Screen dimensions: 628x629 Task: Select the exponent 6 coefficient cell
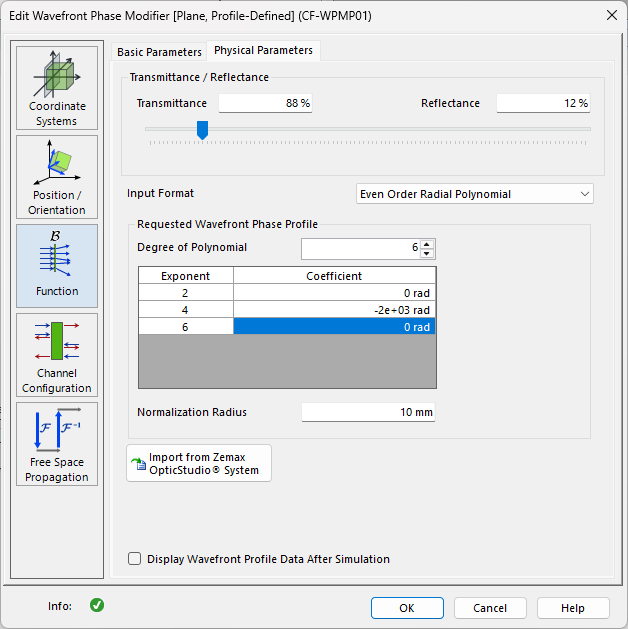334,327
